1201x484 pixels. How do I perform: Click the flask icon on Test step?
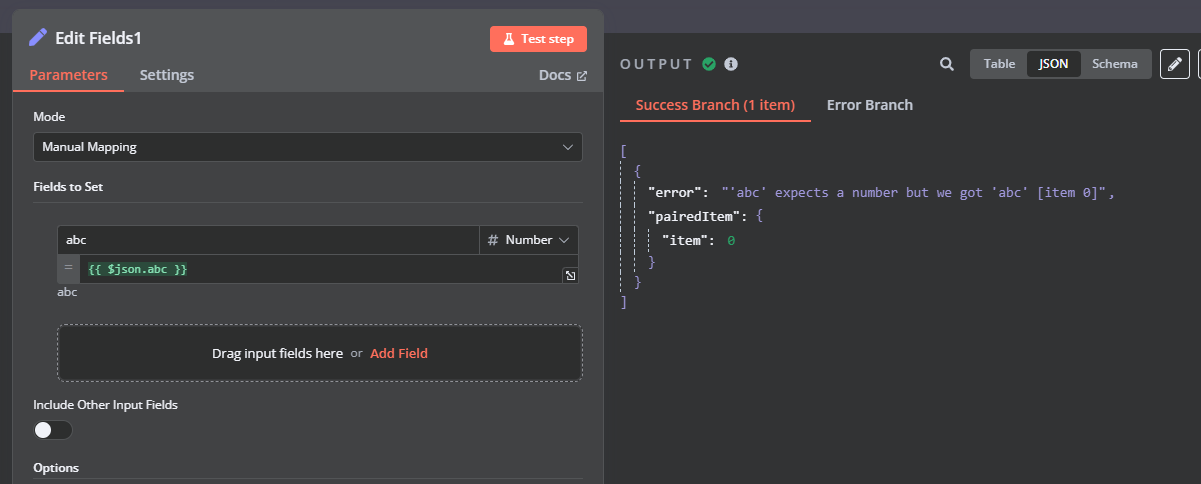tap(508, 39)
